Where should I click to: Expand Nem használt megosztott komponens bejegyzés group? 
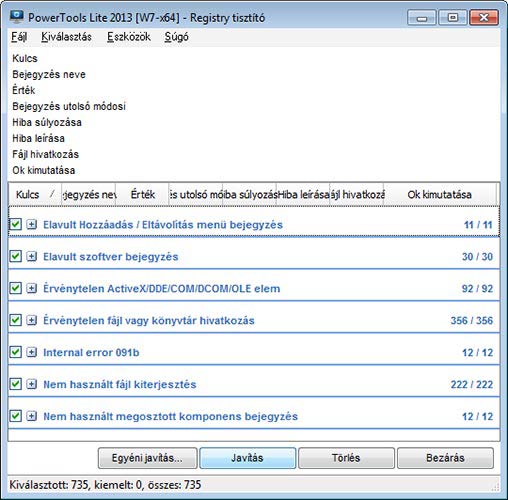[32, 416]
